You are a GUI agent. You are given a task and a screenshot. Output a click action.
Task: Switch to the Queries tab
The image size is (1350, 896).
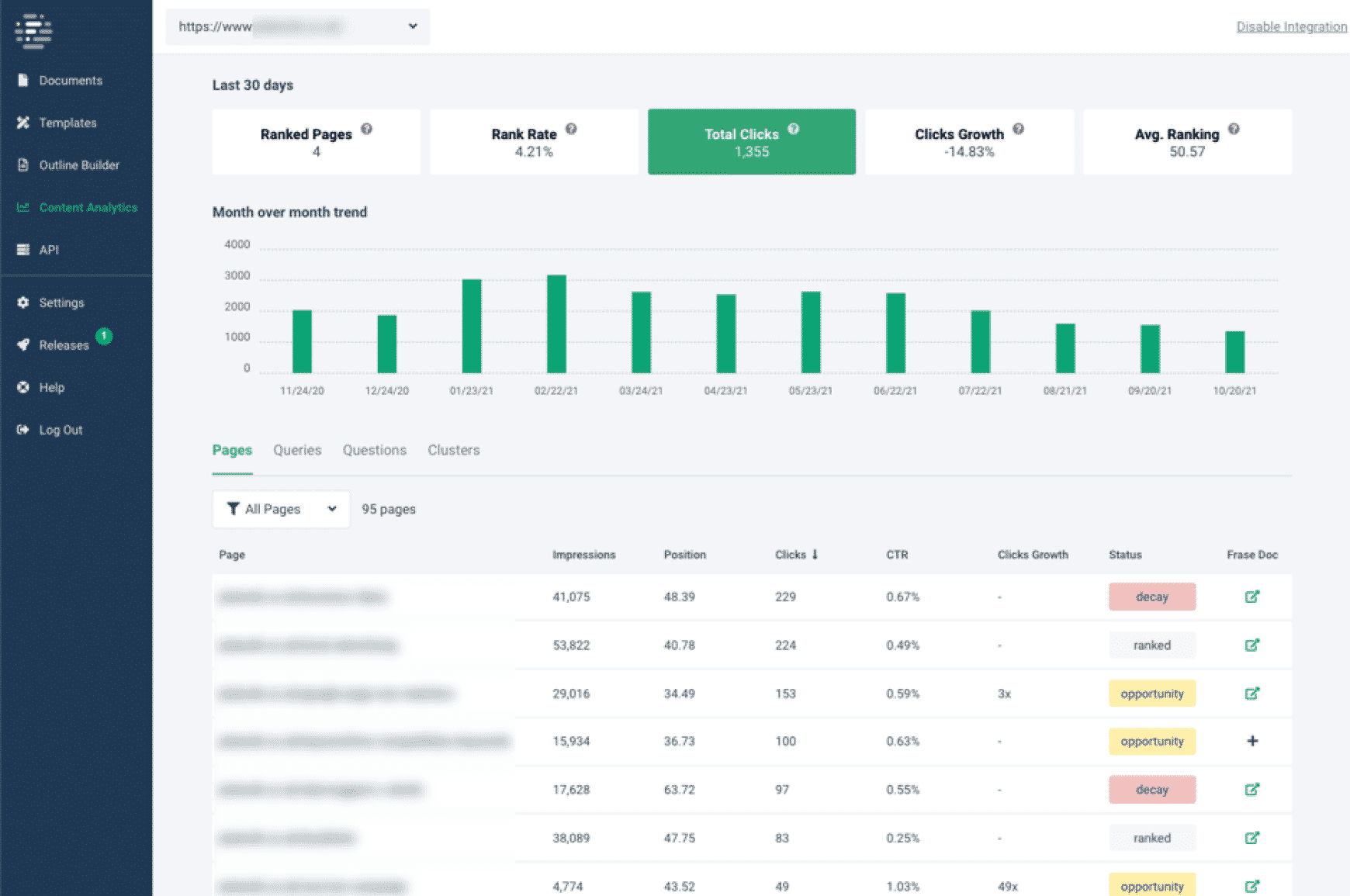click(x=297, y=450)
